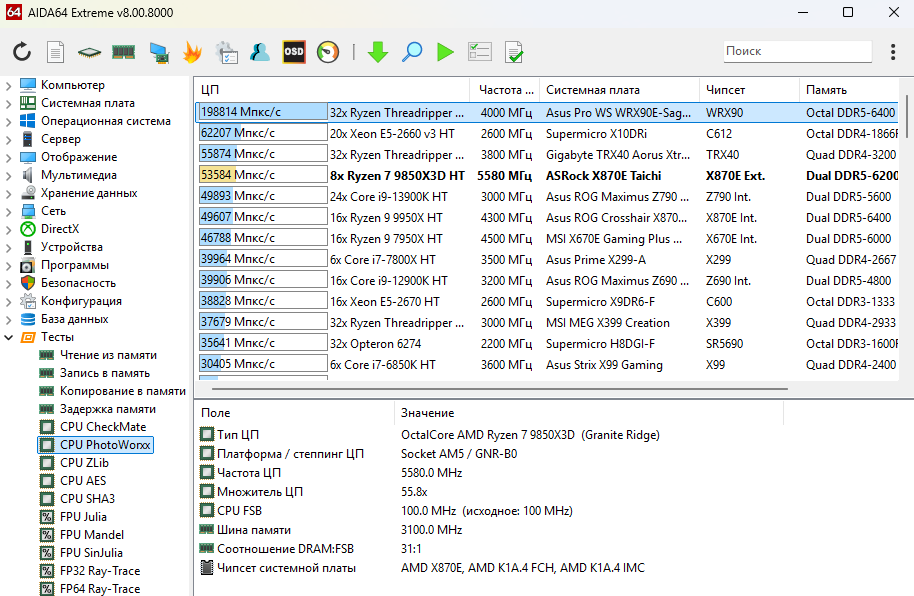Open Копирование в памяти benchmark

(x=122, y=391)
